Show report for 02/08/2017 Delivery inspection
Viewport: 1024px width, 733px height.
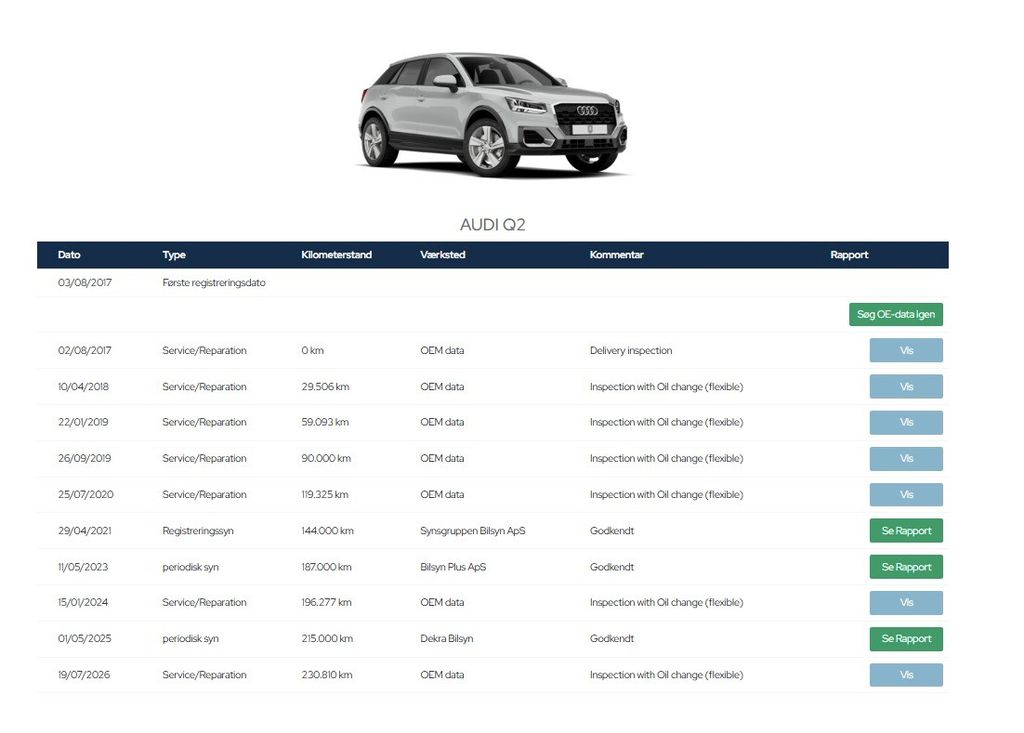906,350
